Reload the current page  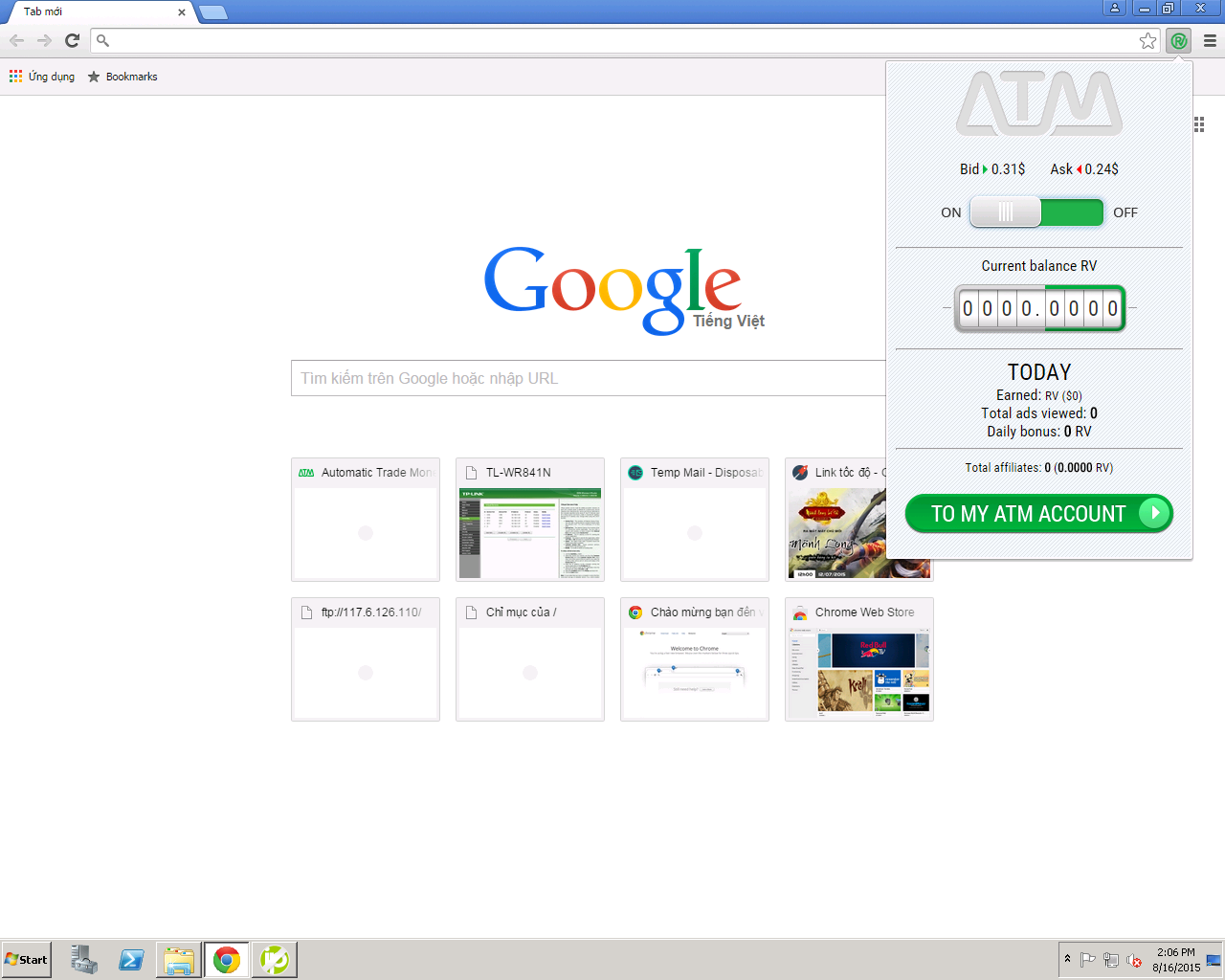pyautogui.click(x=72, y=40)
